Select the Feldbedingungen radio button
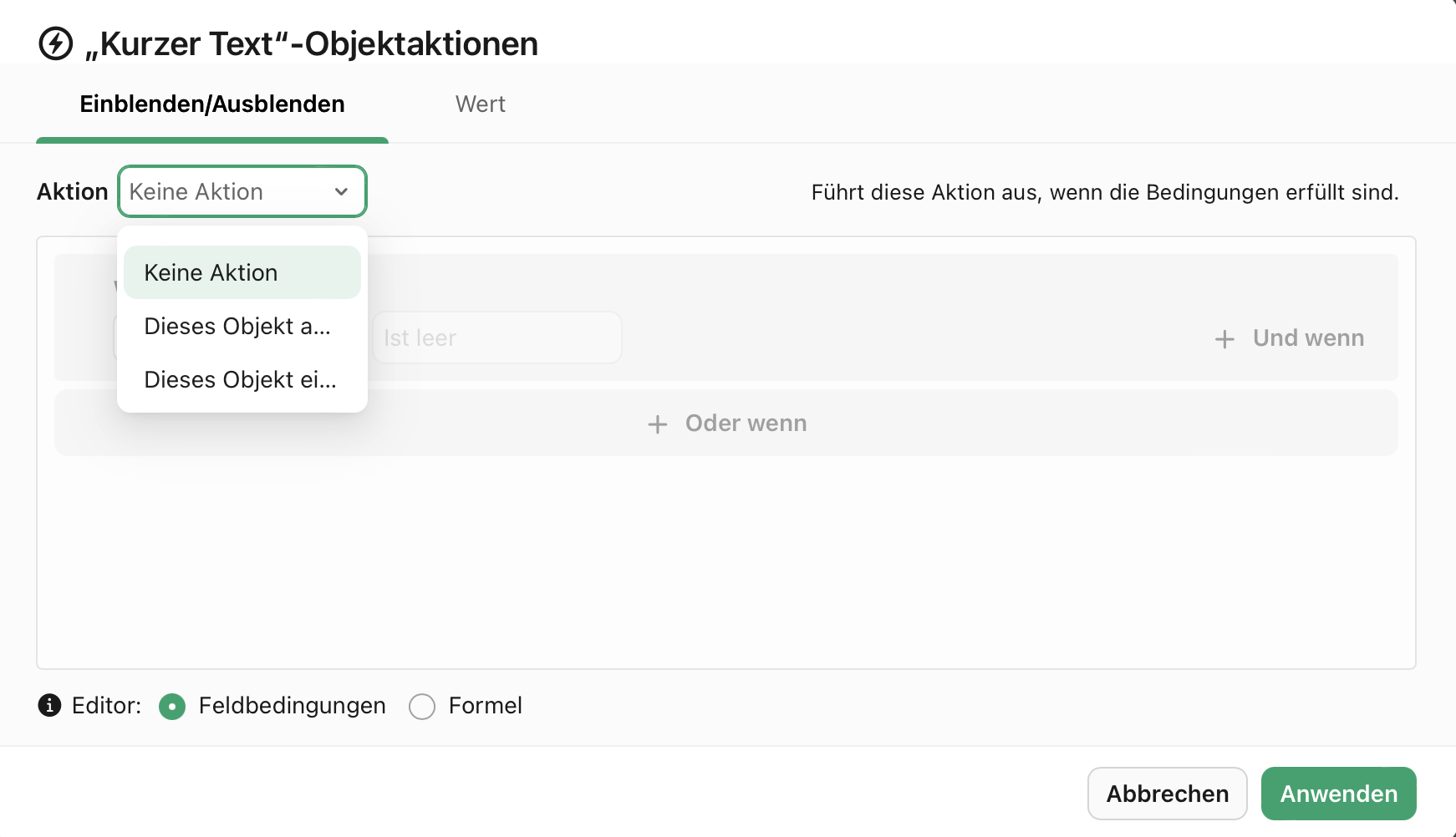The image size is (1456, 837). (x=172, y=706)
